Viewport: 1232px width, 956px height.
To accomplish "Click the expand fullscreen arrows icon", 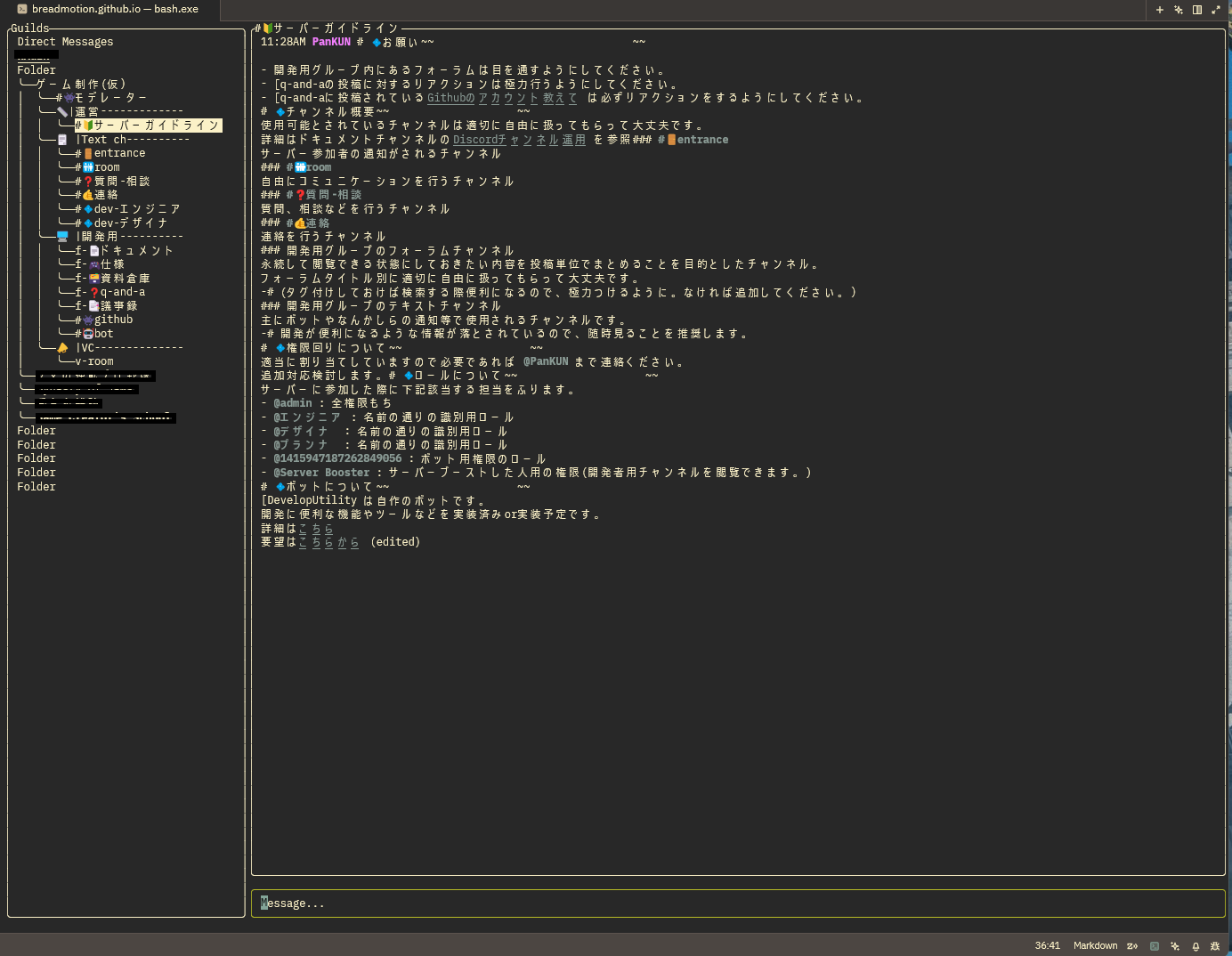I will 1216,10.
